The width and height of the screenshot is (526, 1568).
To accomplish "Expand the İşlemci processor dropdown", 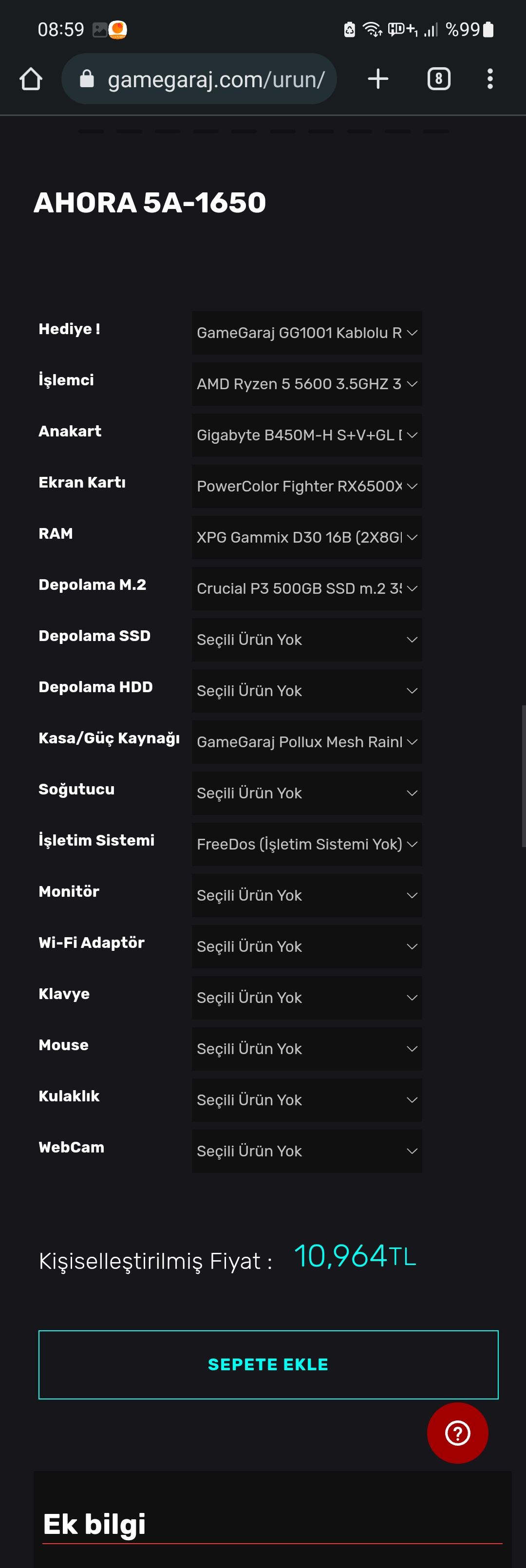I will point(306,384).
